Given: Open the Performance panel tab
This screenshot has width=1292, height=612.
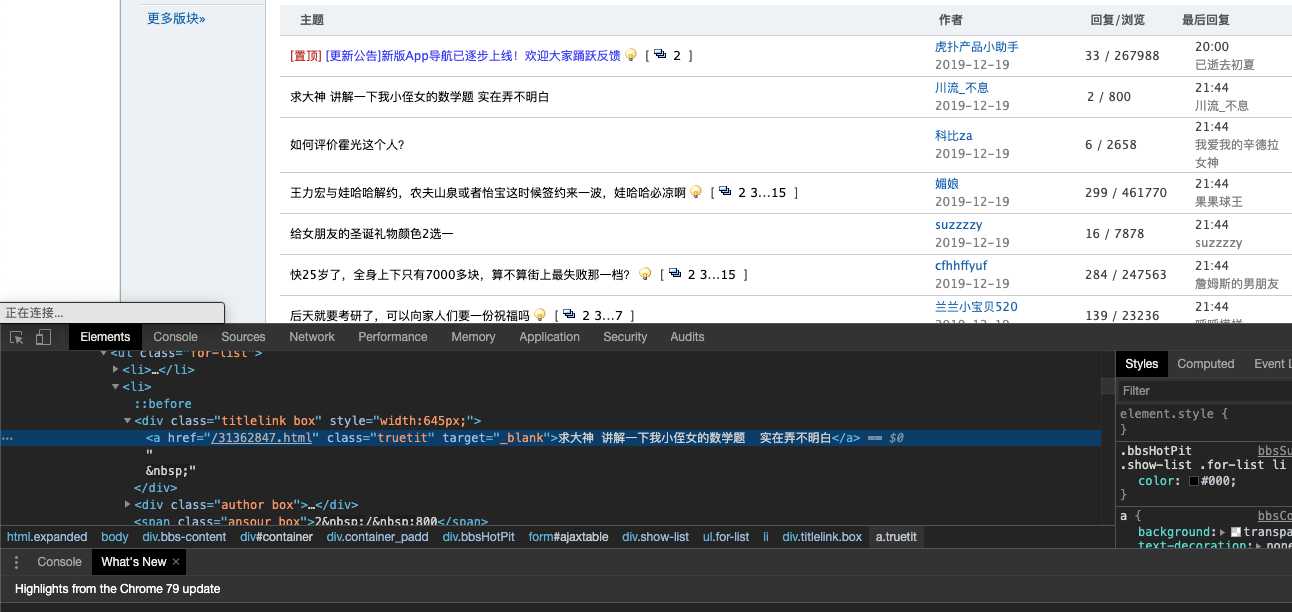Looking at the screenshot, I should pyautogui.click(x=393, y=337).
